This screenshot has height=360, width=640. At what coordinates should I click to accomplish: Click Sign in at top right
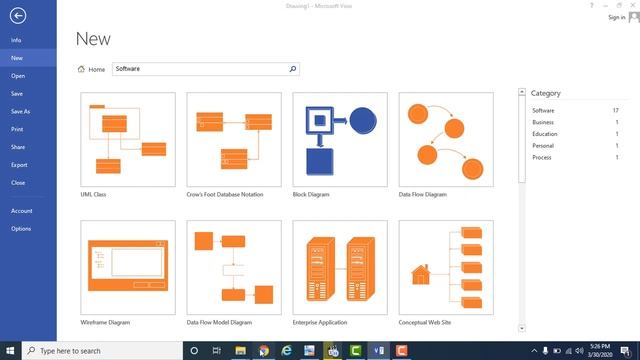click(616, 17)
